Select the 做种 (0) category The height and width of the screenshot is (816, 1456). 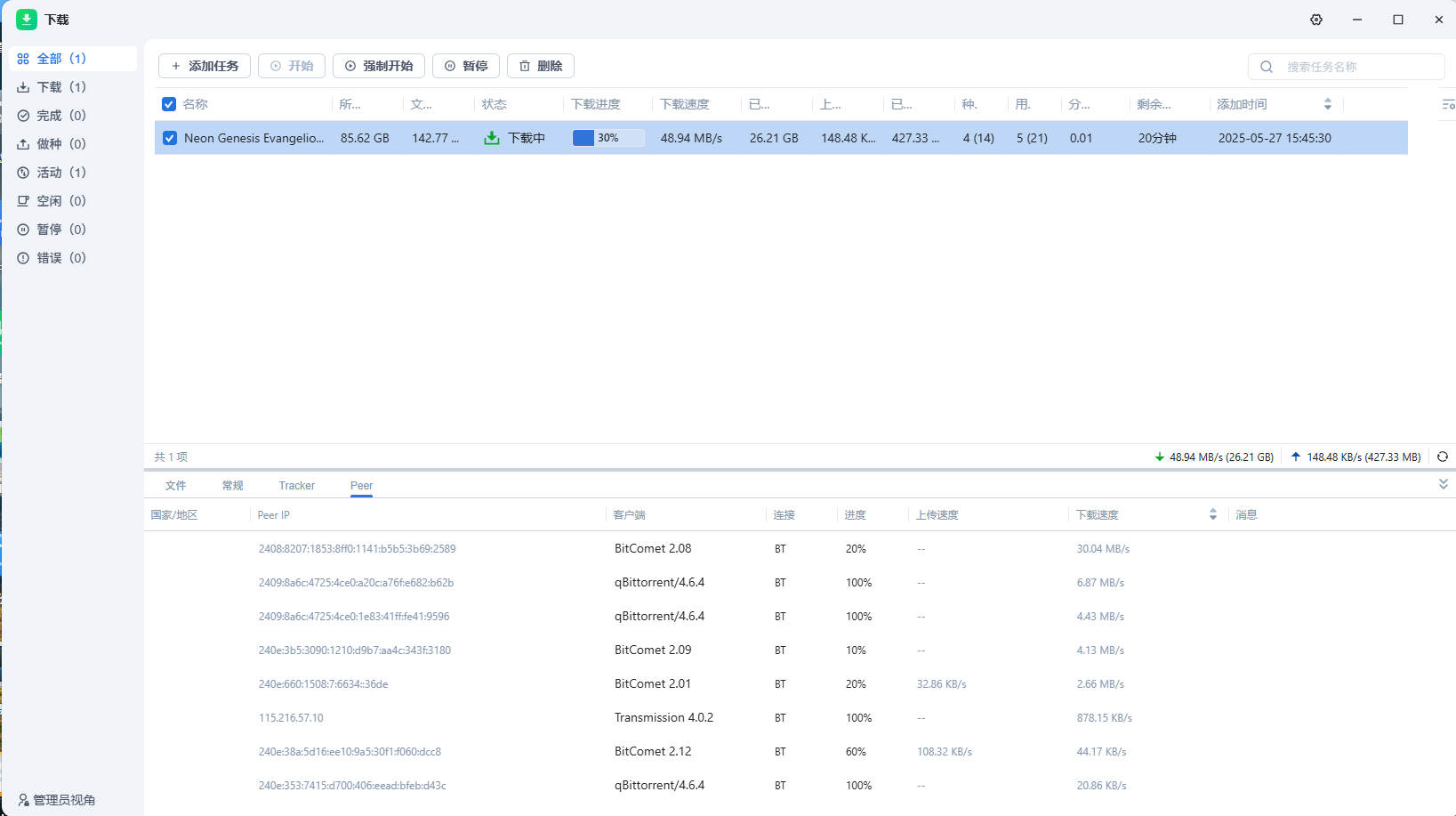click(x=73, y=144)
